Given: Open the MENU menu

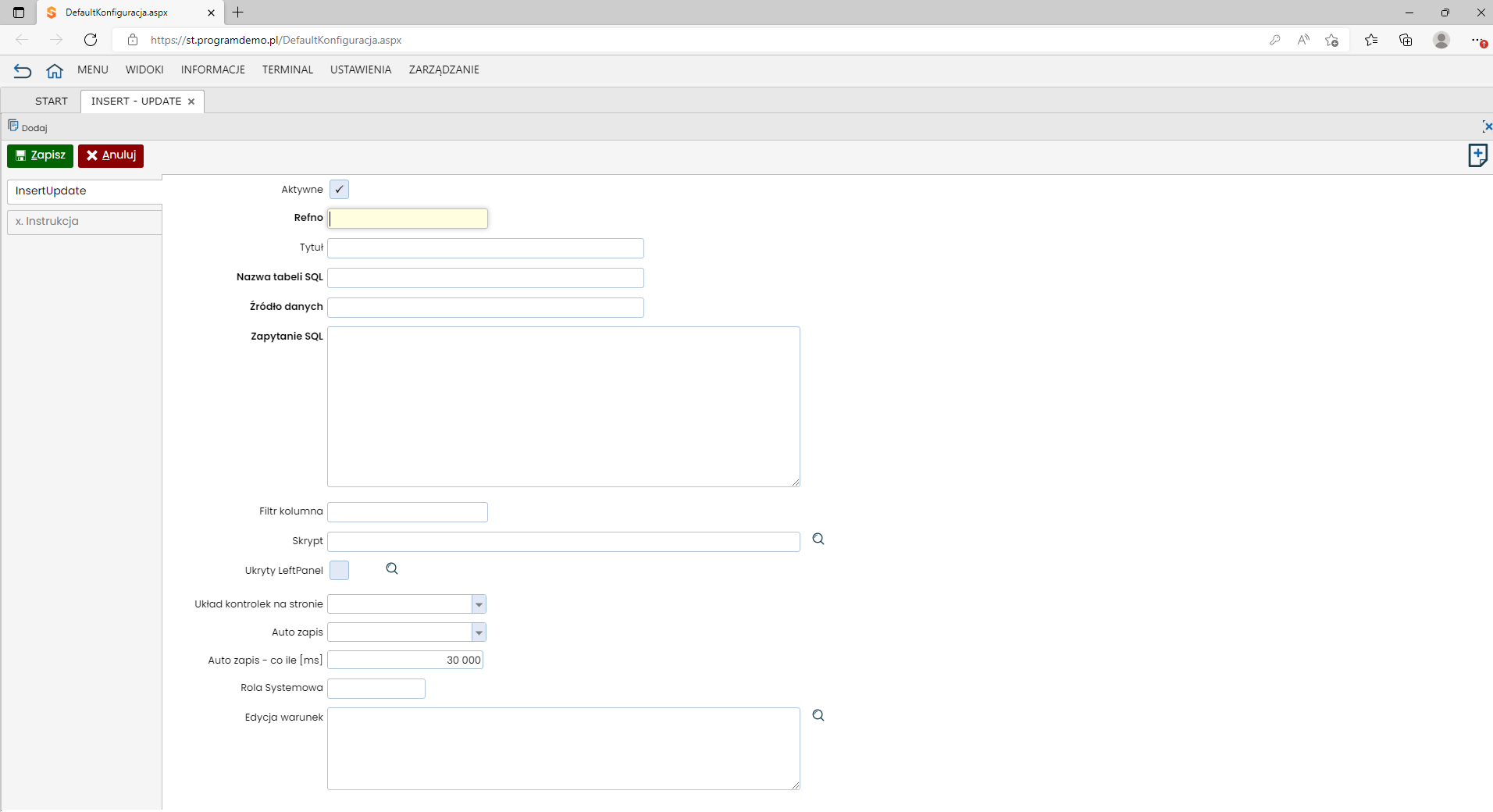Looking at the screenshot, I should tap(93, 70).
